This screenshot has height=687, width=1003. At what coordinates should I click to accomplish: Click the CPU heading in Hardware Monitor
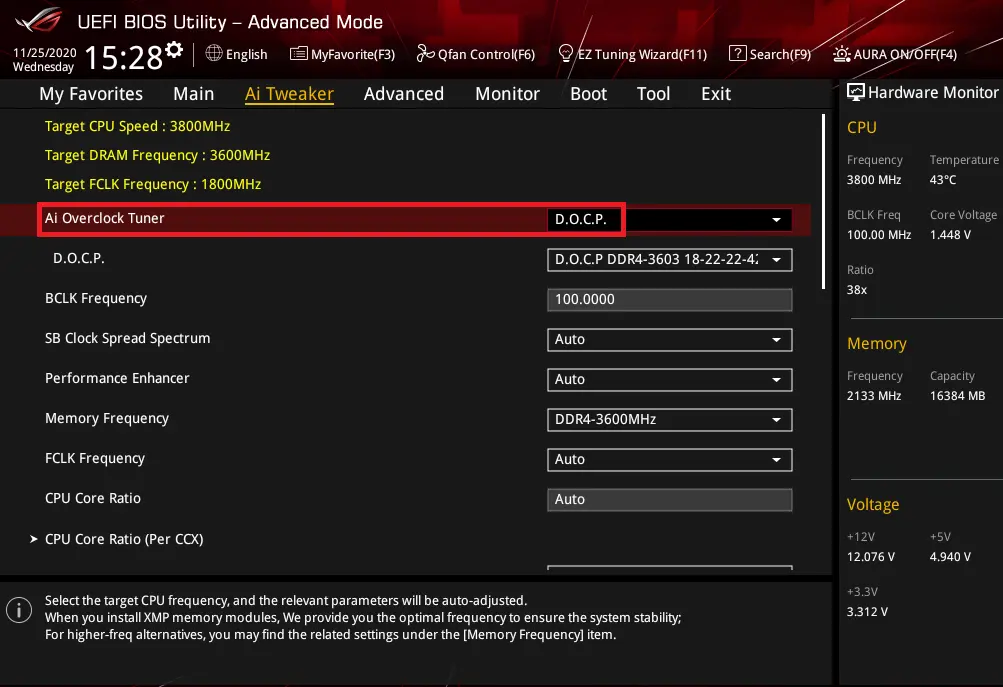[862, 127]
